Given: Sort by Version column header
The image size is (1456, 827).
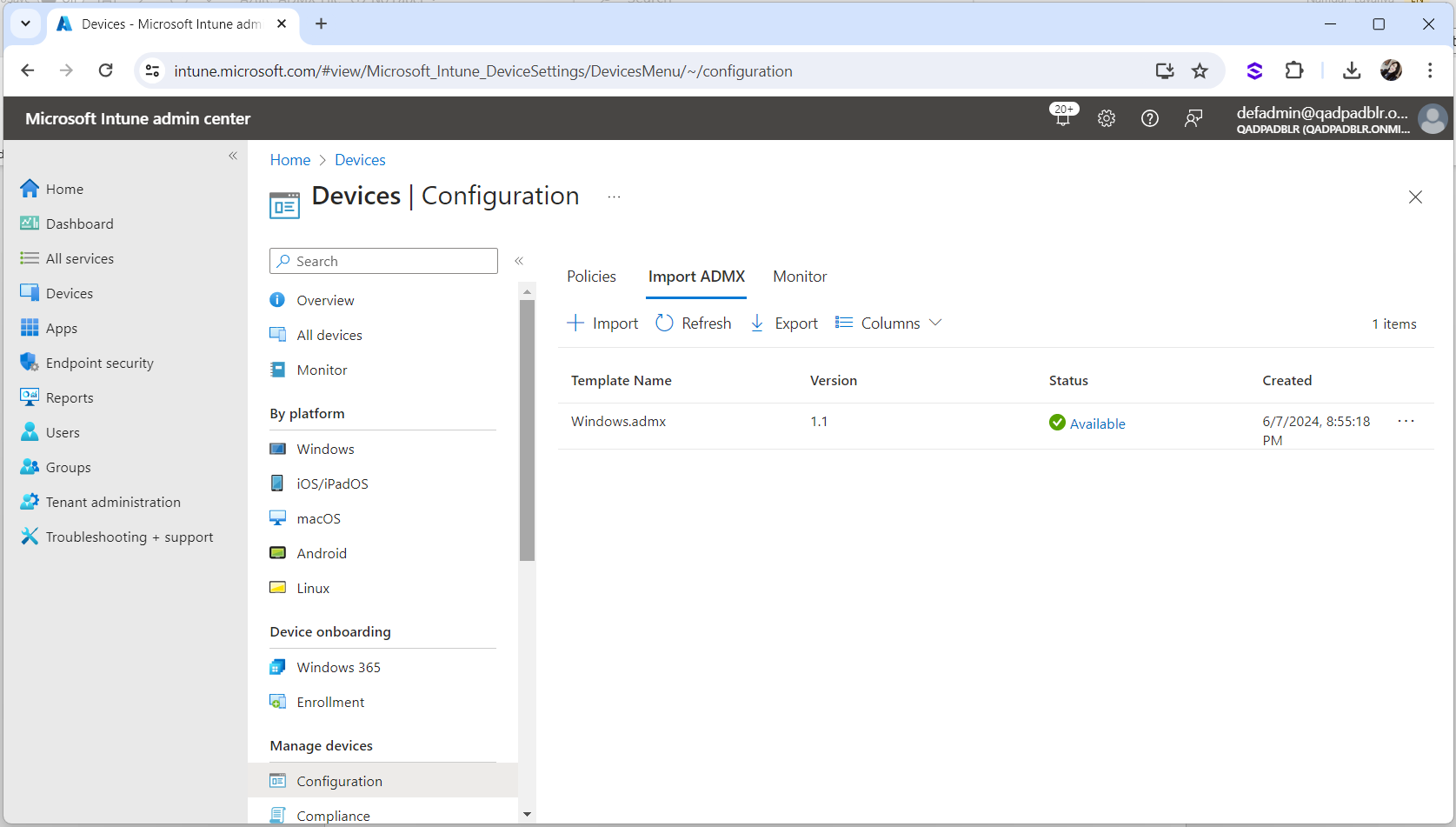Looking at the screenshot, I should click(833, 380).
